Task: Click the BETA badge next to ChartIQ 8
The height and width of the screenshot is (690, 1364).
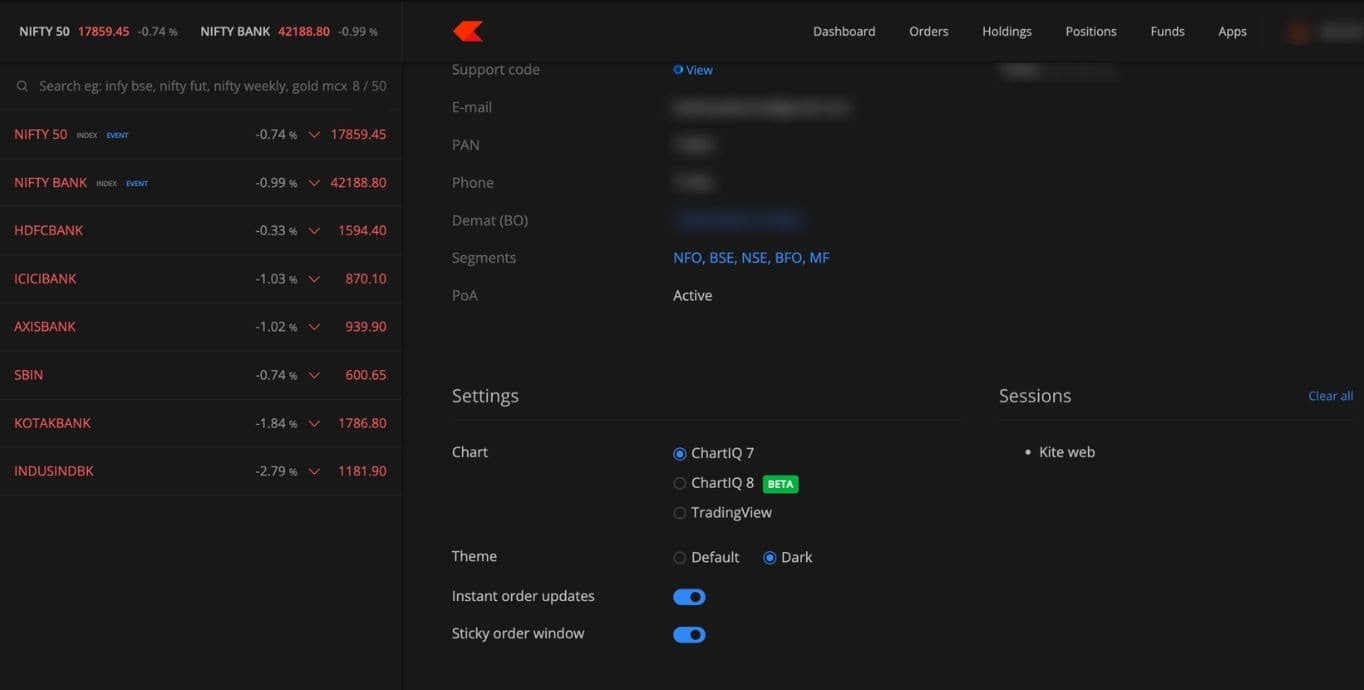Action: (x=780, y=484)
